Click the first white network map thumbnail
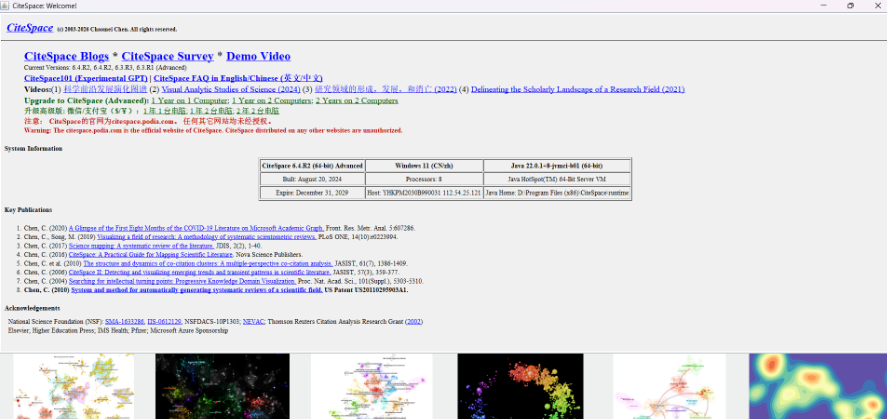 click(59, 388)
